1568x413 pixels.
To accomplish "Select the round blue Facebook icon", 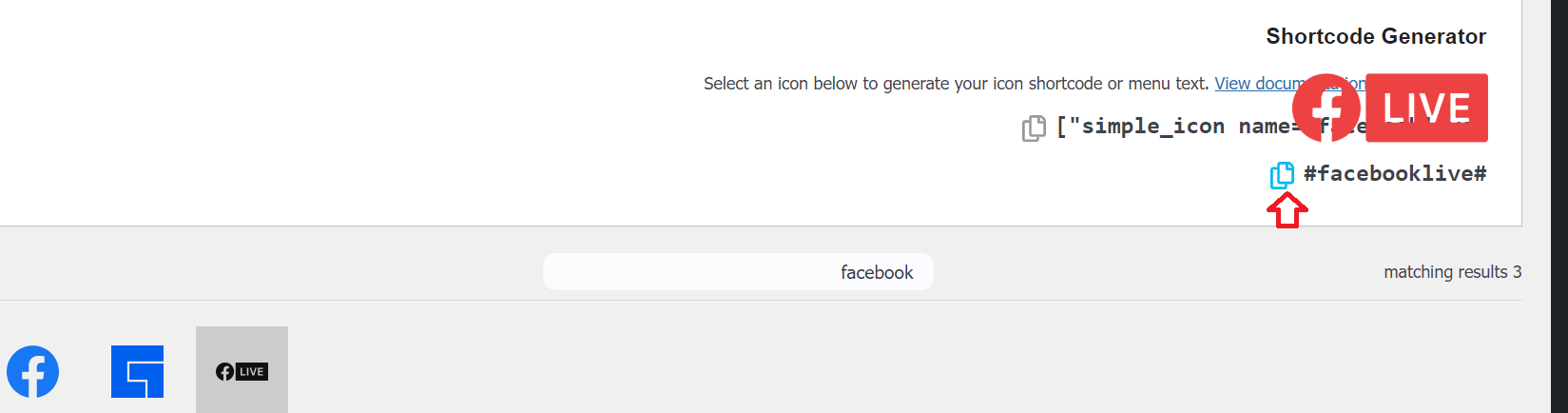I will [x=33, y=371].
